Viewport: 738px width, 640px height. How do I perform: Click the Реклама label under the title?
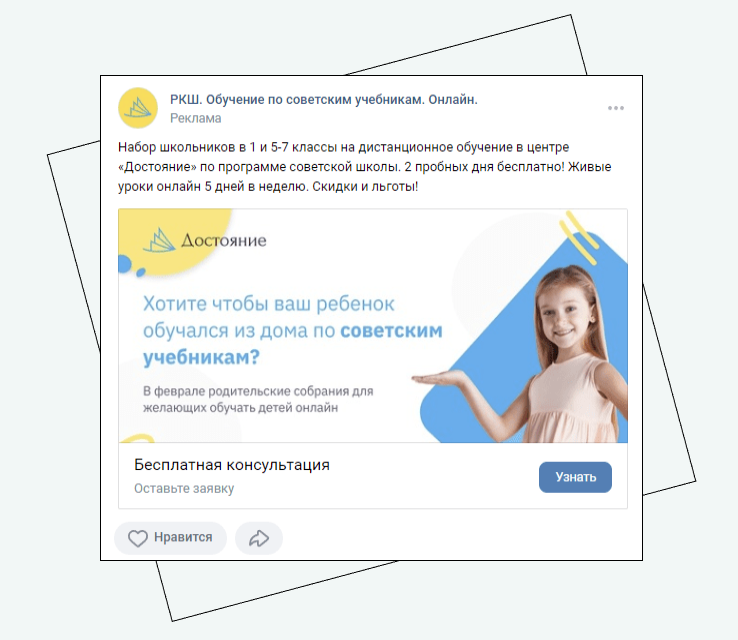[x=195, y=118]
